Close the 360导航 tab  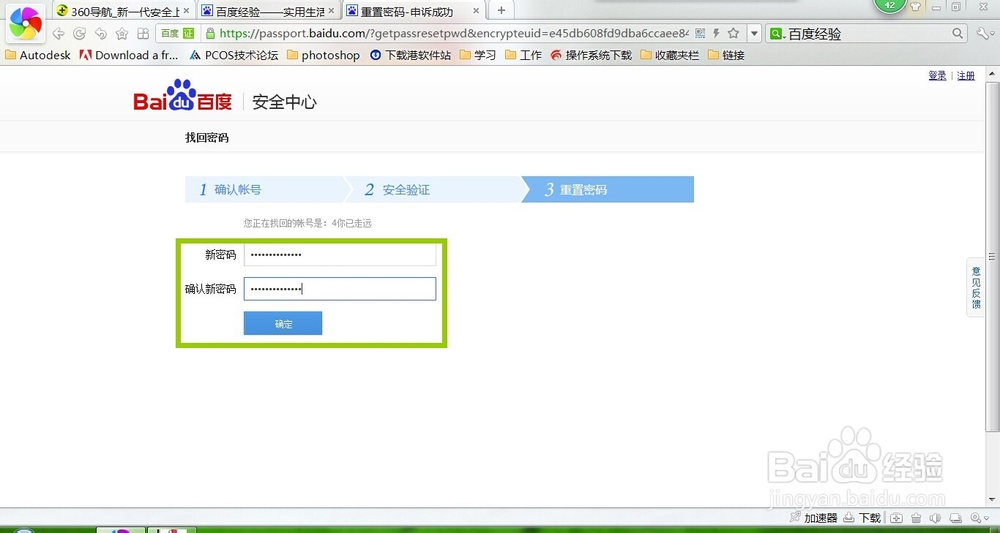[186, 11]
